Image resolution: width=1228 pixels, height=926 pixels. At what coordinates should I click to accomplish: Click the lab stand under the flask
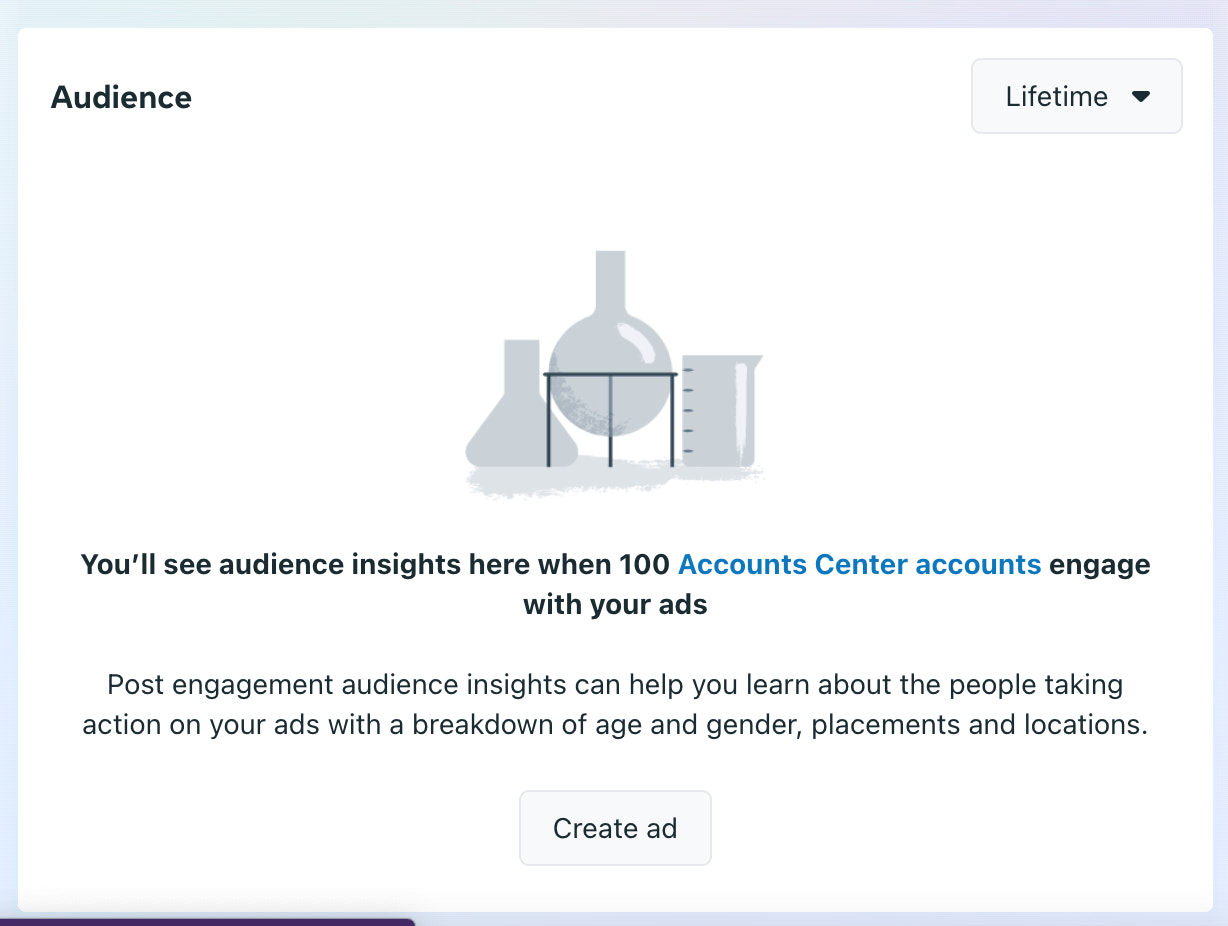pos(610,420)
